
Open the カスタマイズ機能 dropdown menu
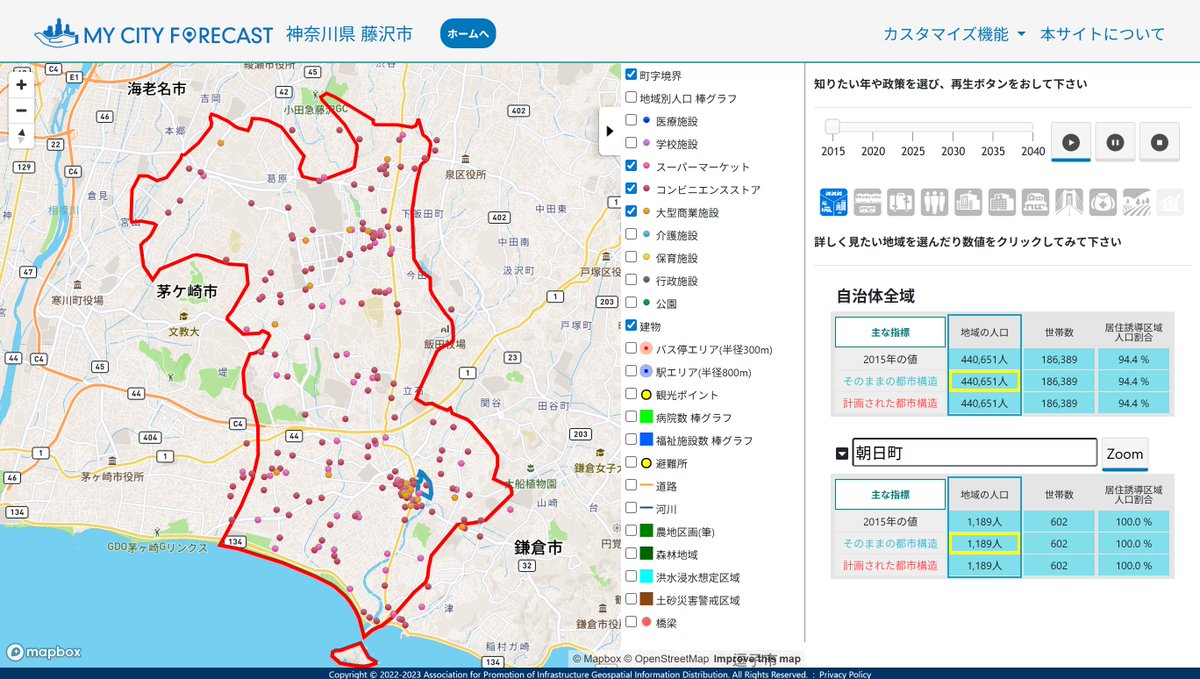tap(954, 33)
